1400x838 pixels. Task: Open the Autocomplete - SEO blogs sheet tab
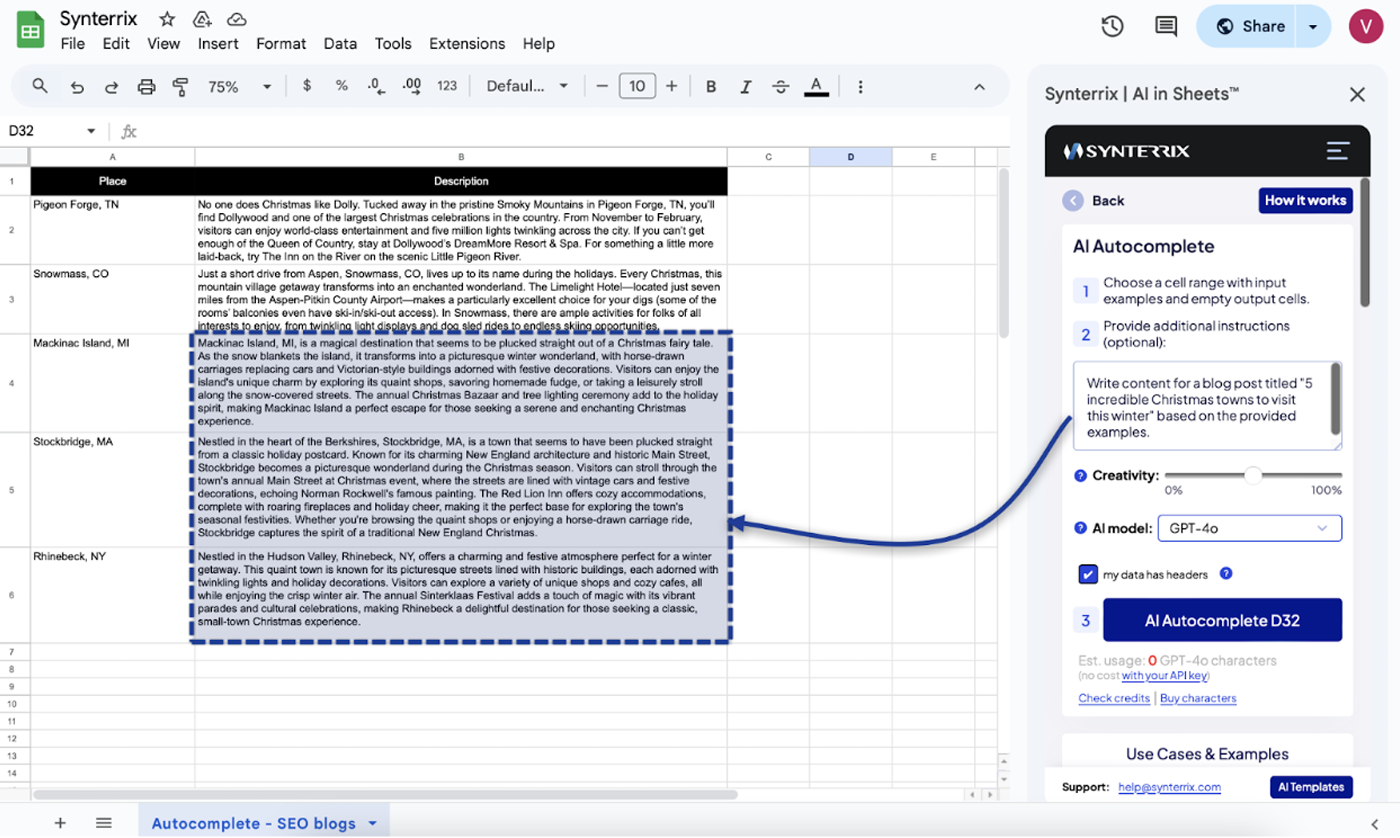(x=253, y=823)
